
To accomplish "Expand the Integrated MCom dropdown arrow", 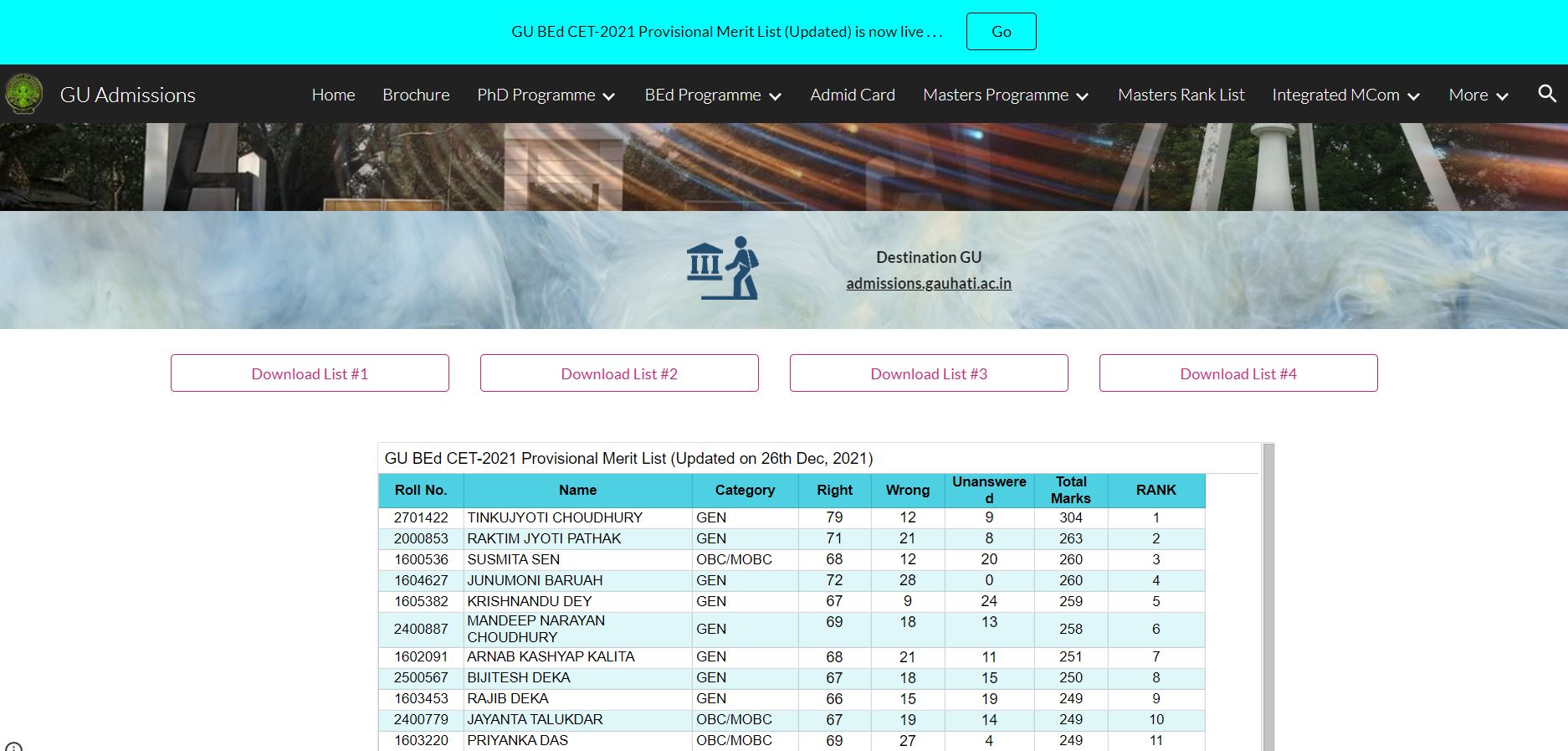I will click(1413, 96).
